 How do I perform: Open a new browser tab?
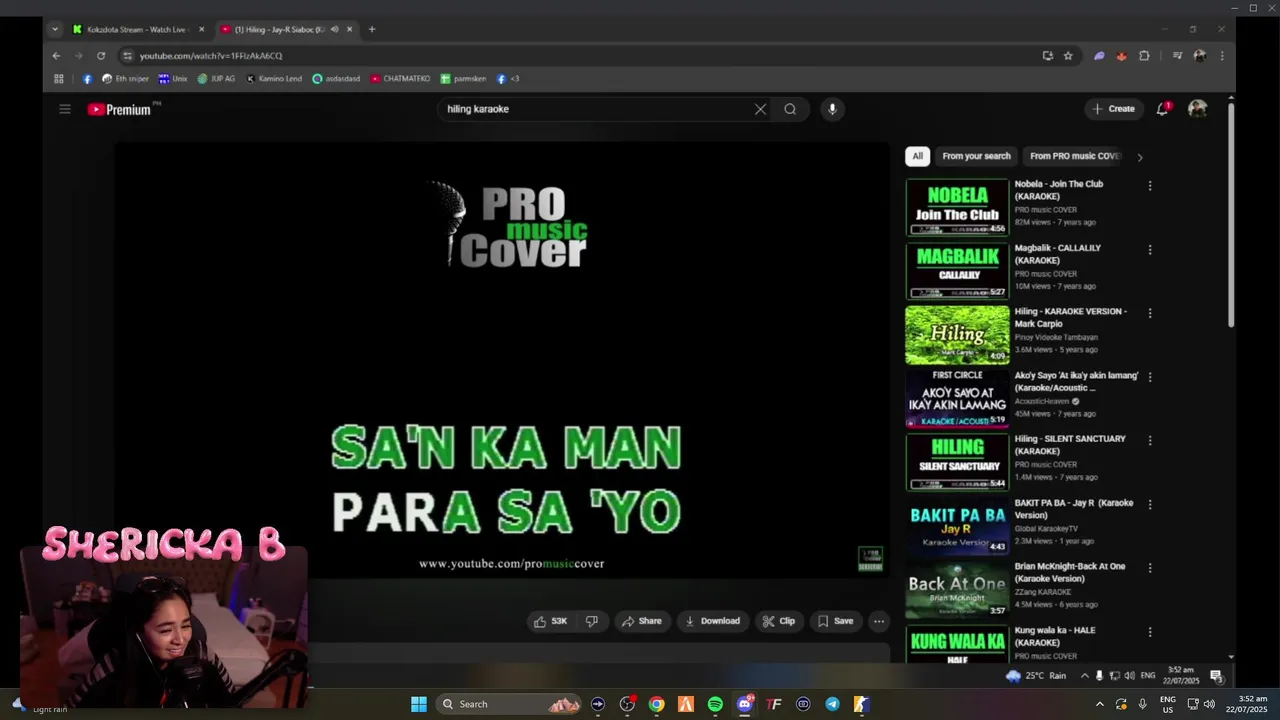pos(372,29)
